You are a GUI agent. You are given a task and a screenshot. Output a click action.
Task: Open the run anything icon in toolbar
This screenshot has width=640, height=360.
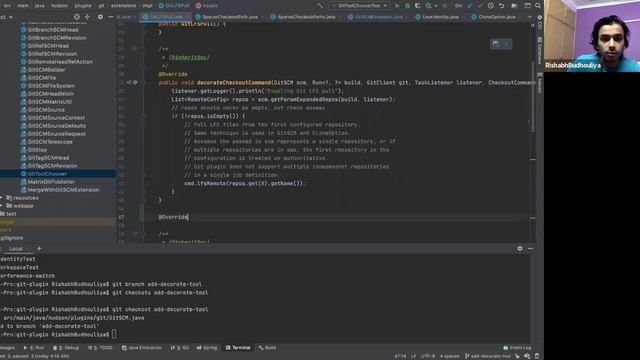tap(514, 6)
